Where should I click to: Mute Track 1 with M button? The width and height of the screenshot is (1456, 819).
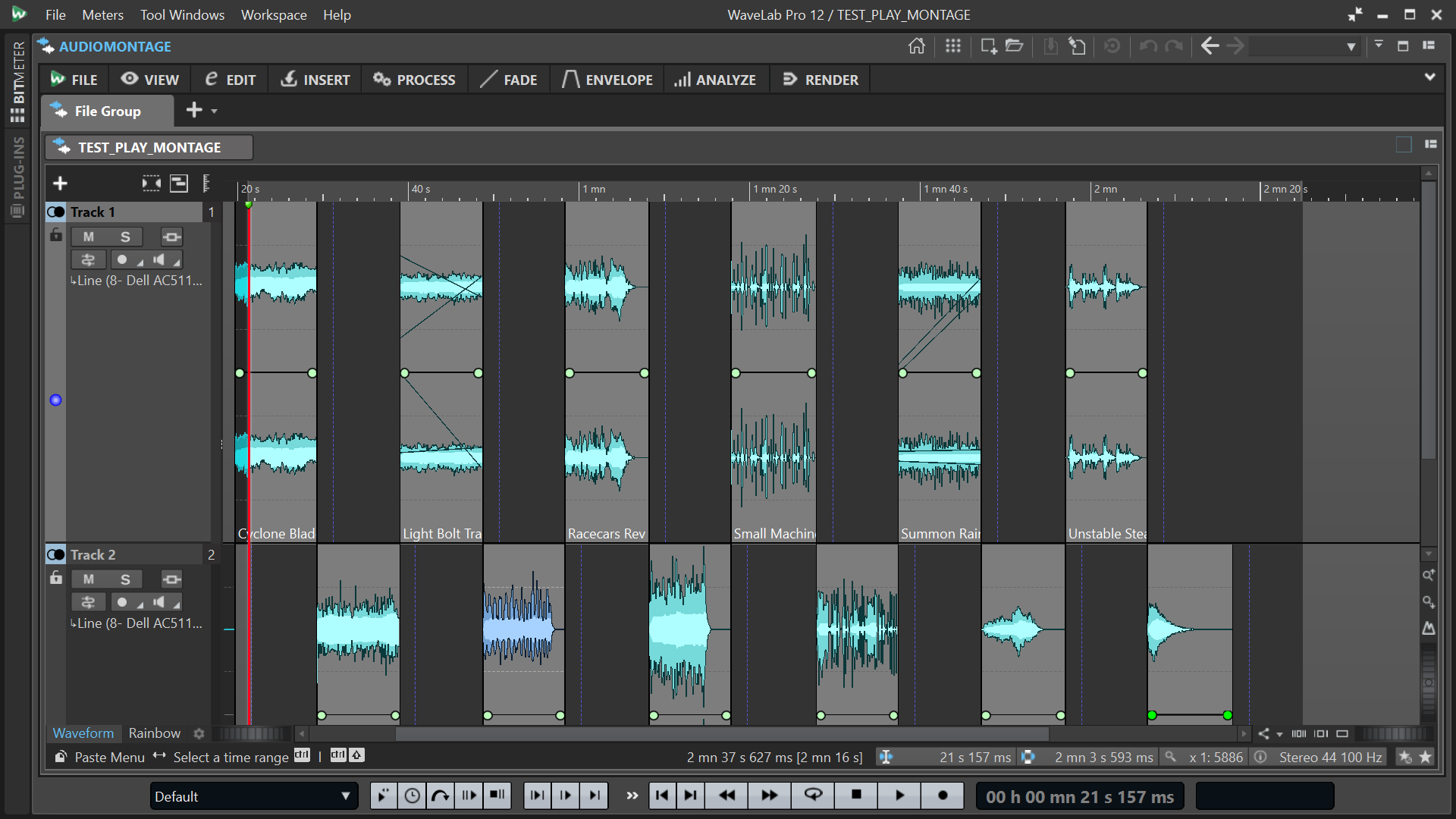(89, 237)
